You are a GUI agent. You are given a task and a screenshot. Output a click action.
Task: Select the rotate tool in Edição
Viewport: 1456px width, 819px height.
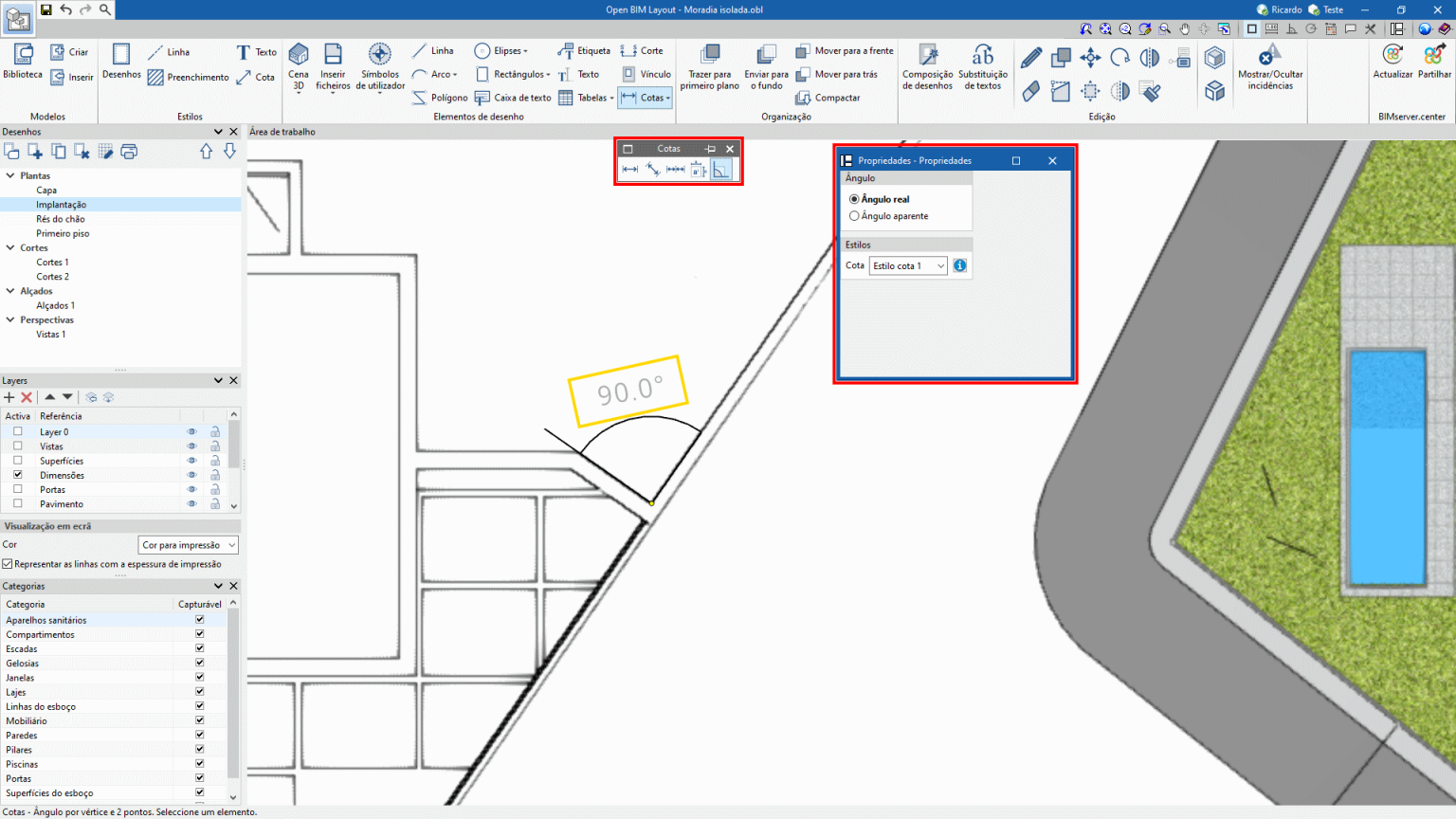tap(1119, 57)
